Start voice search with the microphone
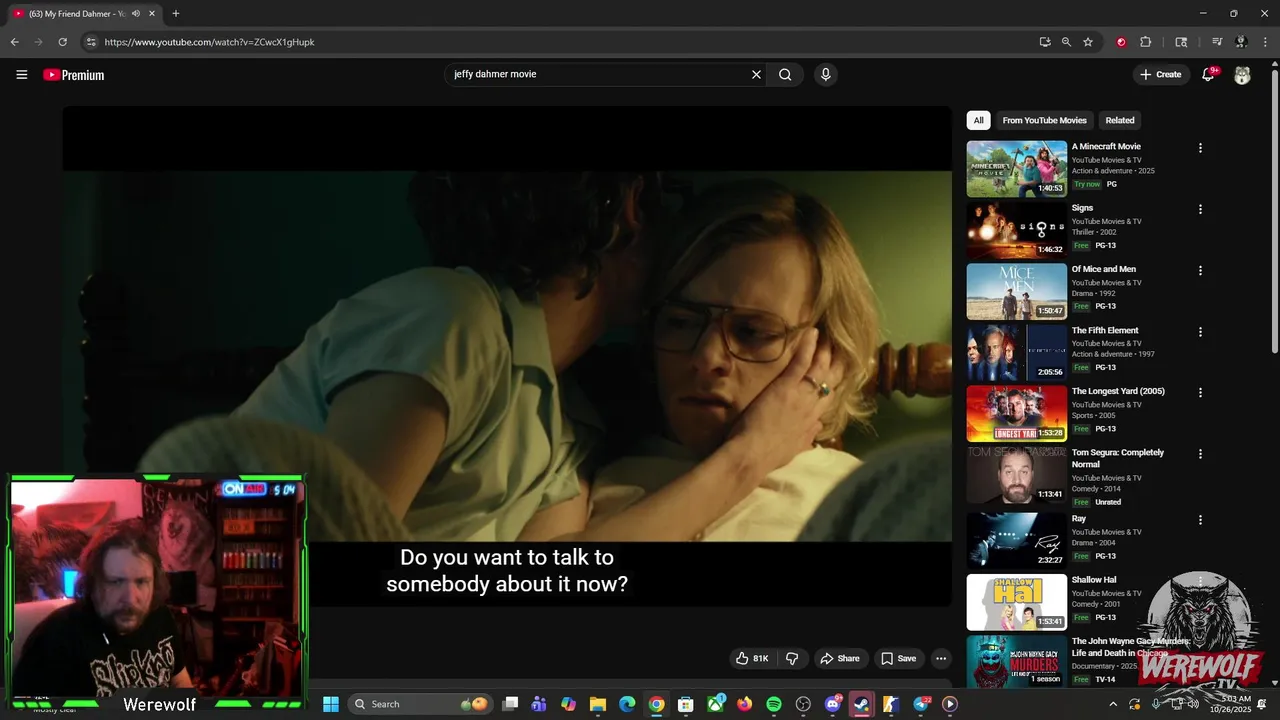The height and width of the screenshot is (720, 1280). point(825,74)
